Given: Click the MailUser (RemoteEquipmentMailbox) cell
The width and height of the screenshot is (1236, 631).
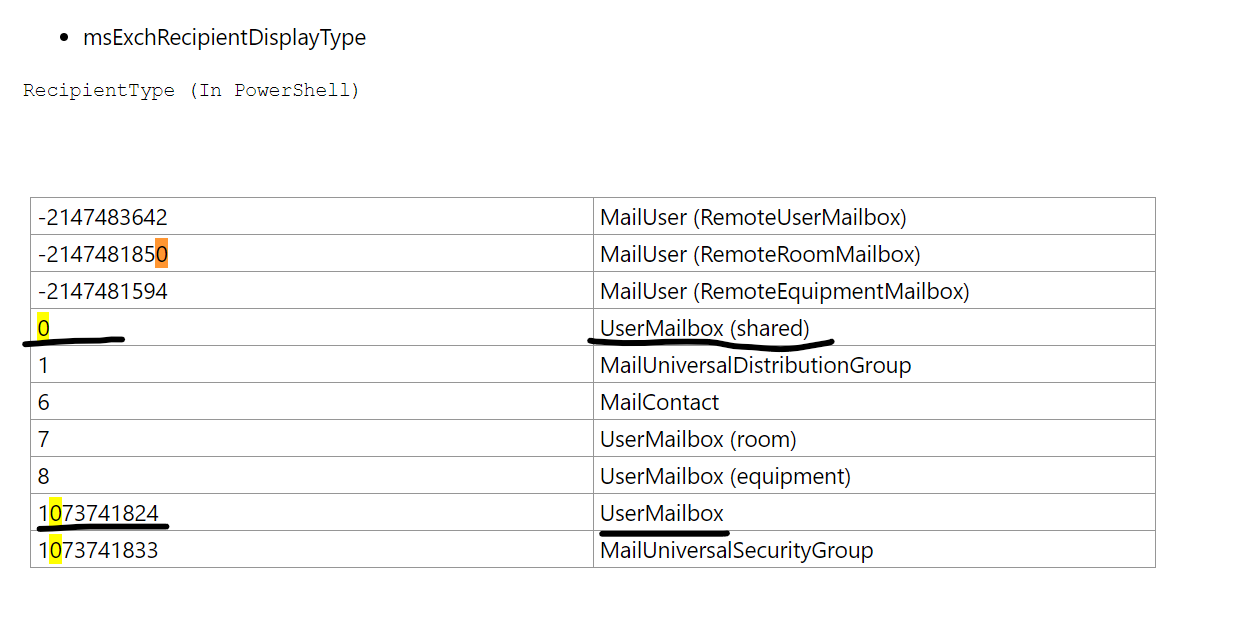Looking at the screenshot, I should click(874, 291).
